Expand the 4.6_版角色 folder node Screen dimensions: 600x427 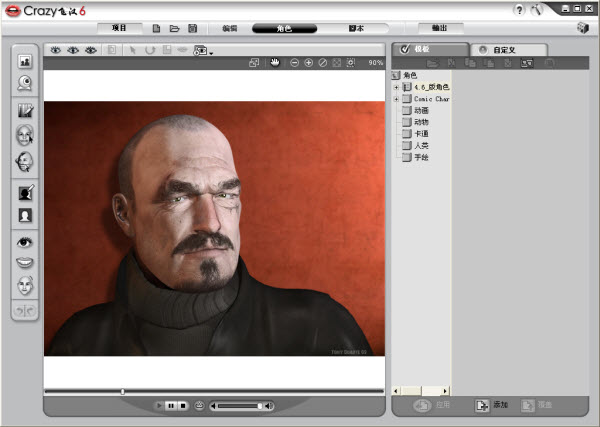397,87
